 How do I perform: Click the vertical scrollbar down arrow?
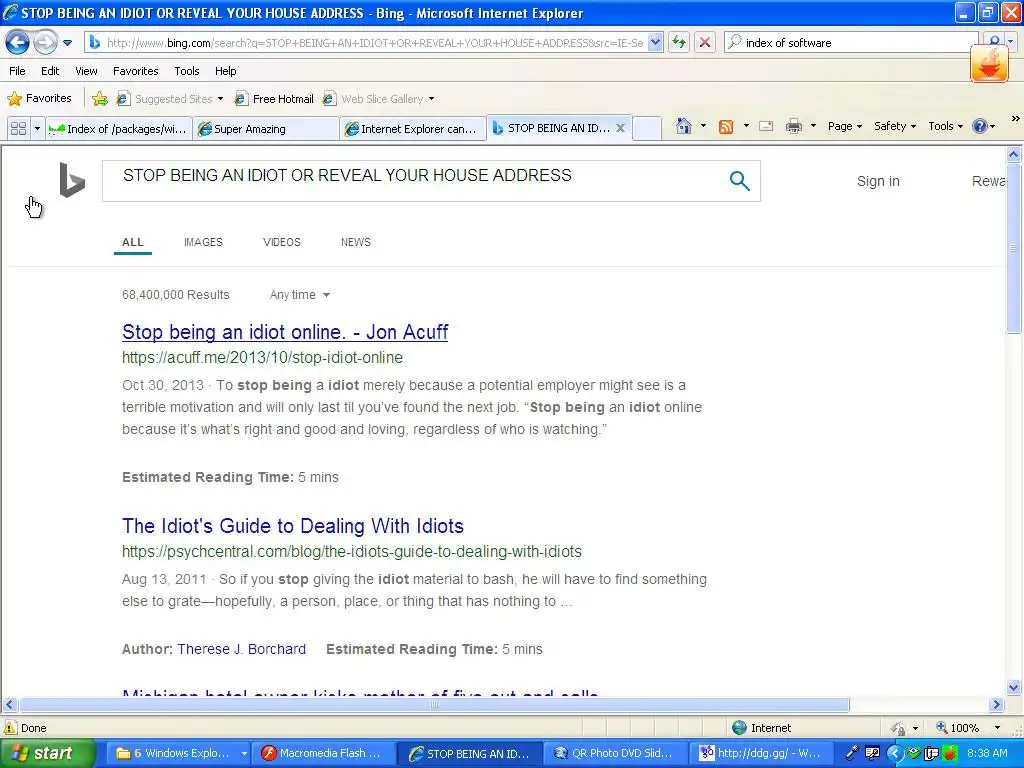click(1014, 687)
